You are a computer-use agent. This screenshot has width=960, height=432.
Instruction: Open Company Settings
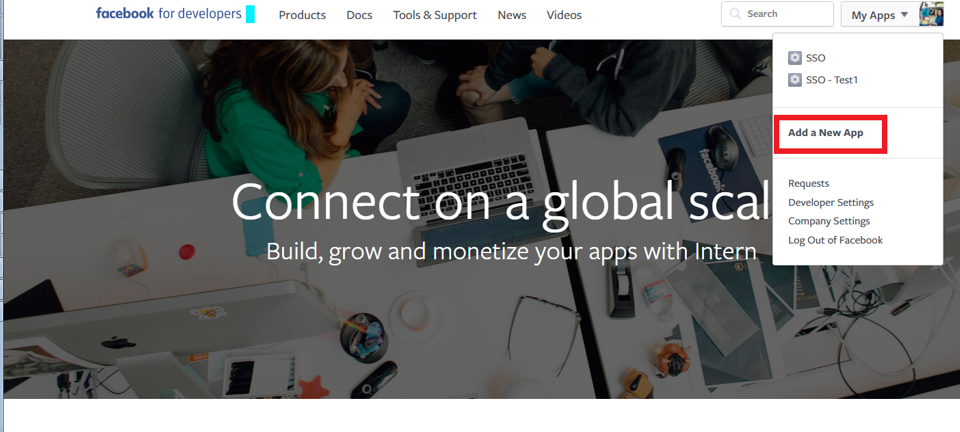(829, 221)
